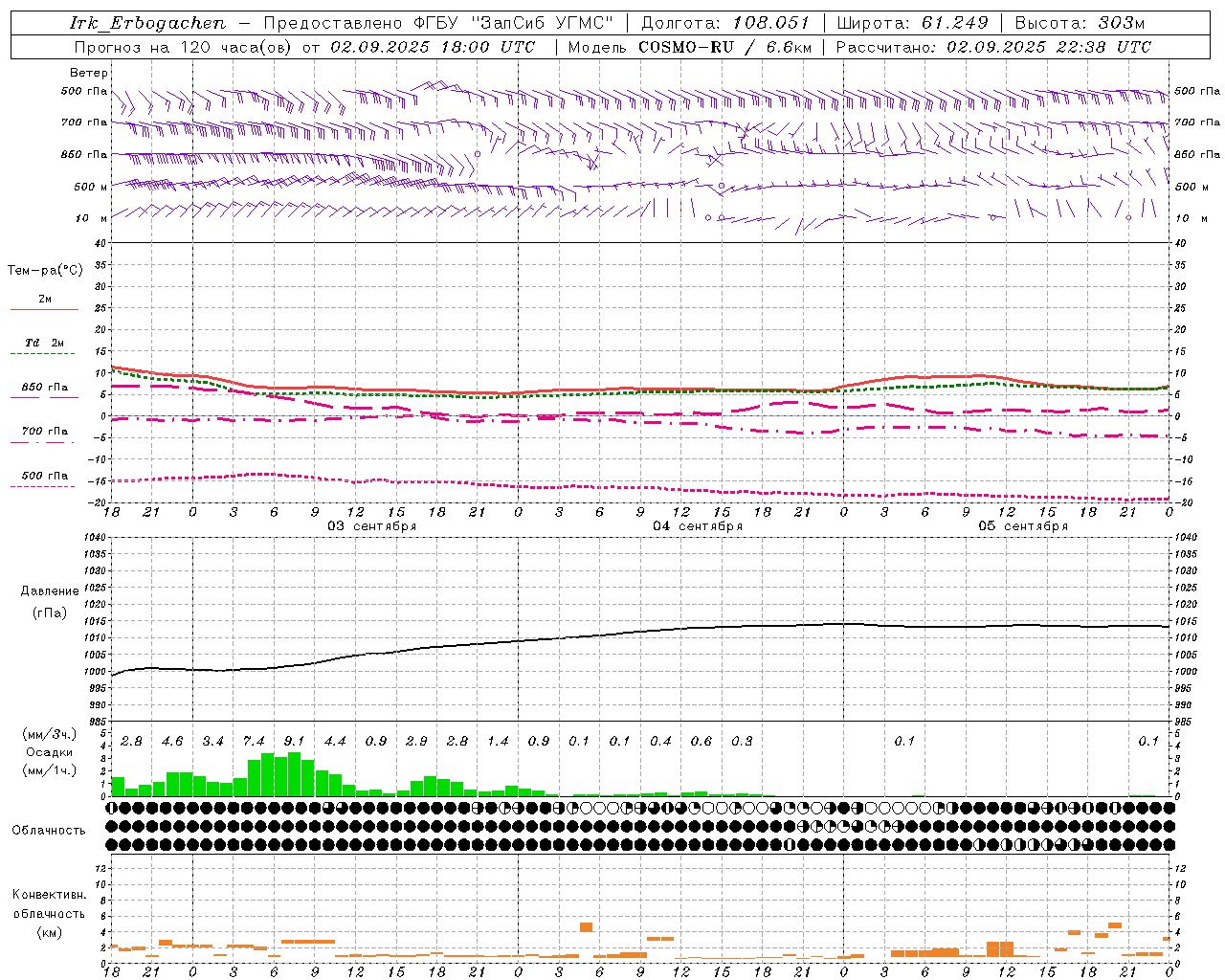Click the 'Конвективн.' convective cloud label
This screenshot has width=1225, height=980.
point(49,895)
